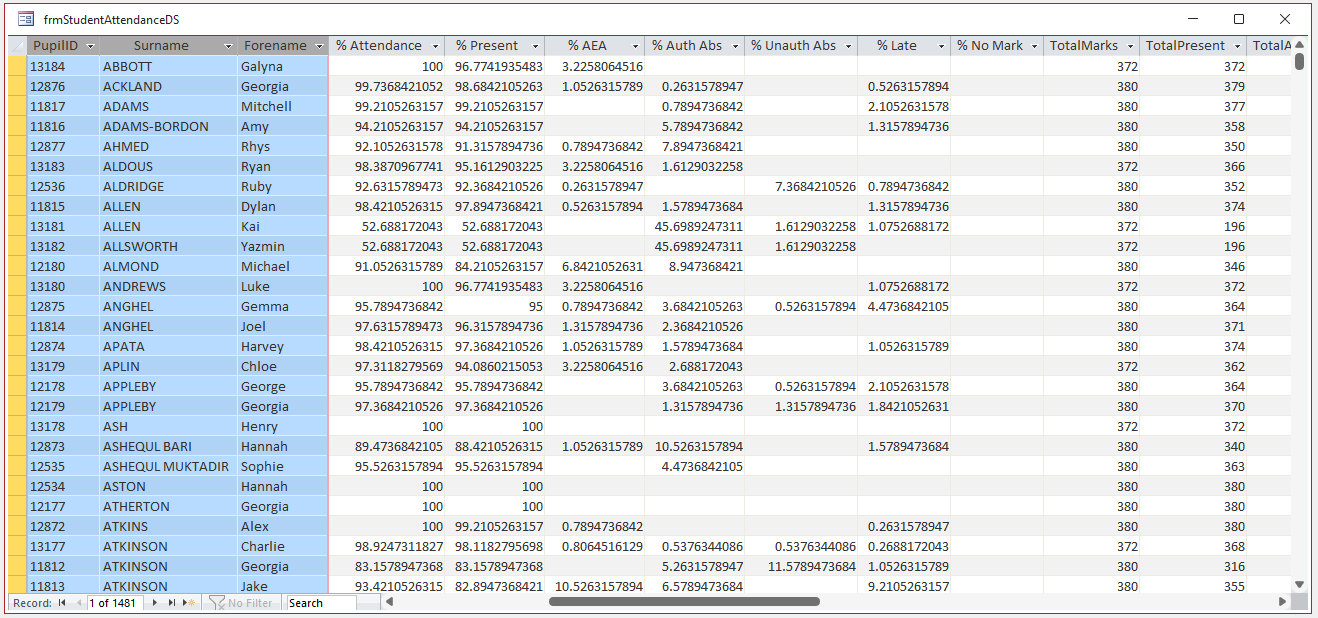Go to the first record
The width and height of the screenshot is (1318, 618).
tap(62, 603)
